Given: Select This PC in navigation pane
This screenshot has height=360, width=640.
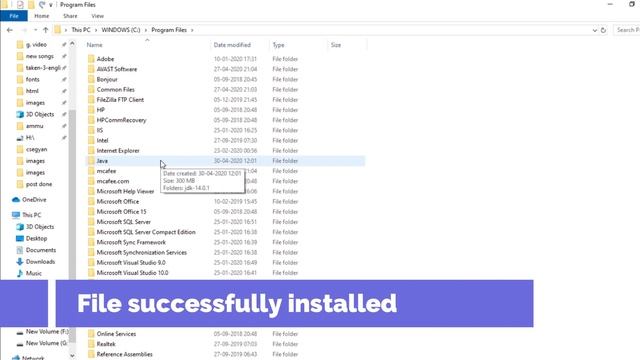Looking at the screenshot, I should pyautogui.click(x=31, y=215).
